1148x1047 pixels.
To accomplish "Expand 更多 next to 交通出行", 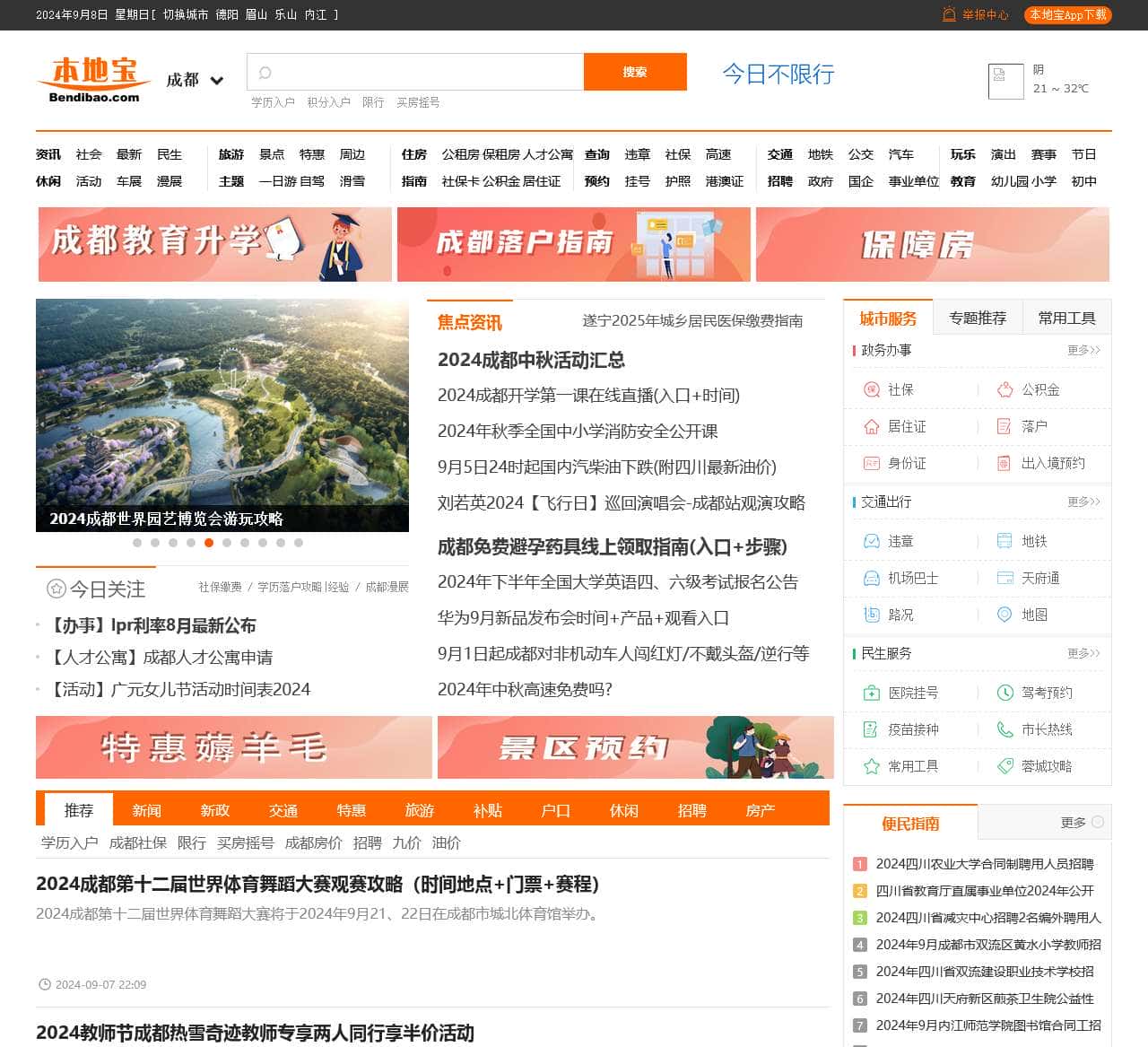I will 1083,502.
